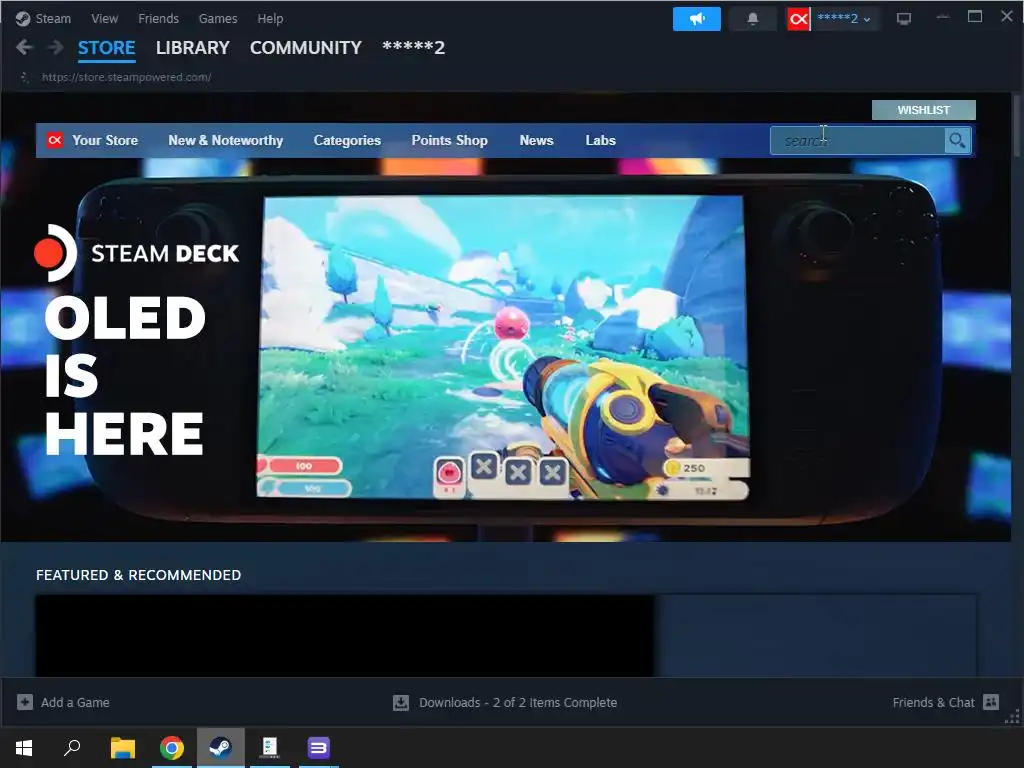Screen dimensions: 1024x768
Task: Go forward with the forward arrow
Action: pyautogui.click(x=56, y=47)
